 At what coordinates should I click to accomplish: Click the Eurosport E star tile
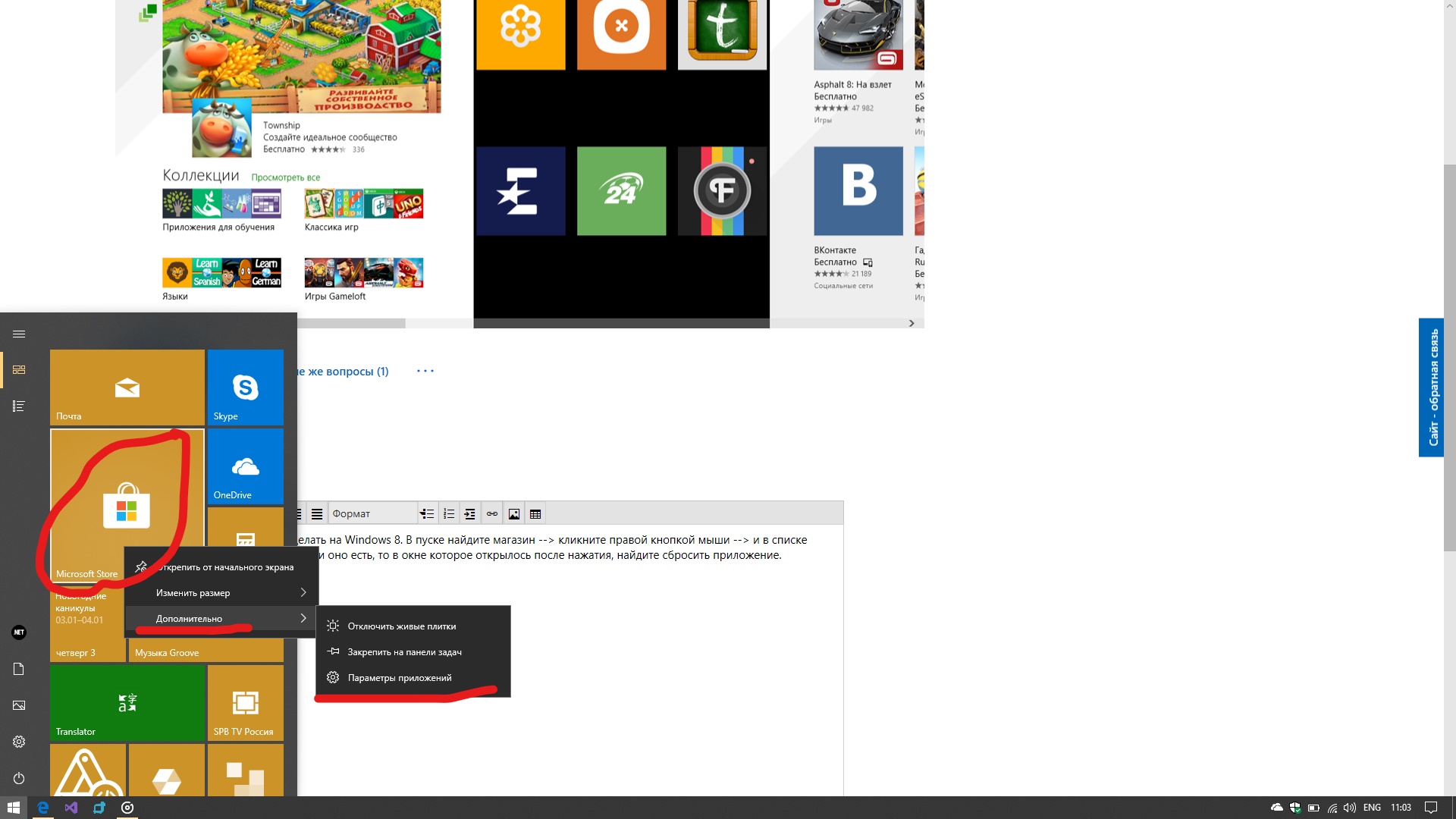pyautogui.click(x=520, y=190)
